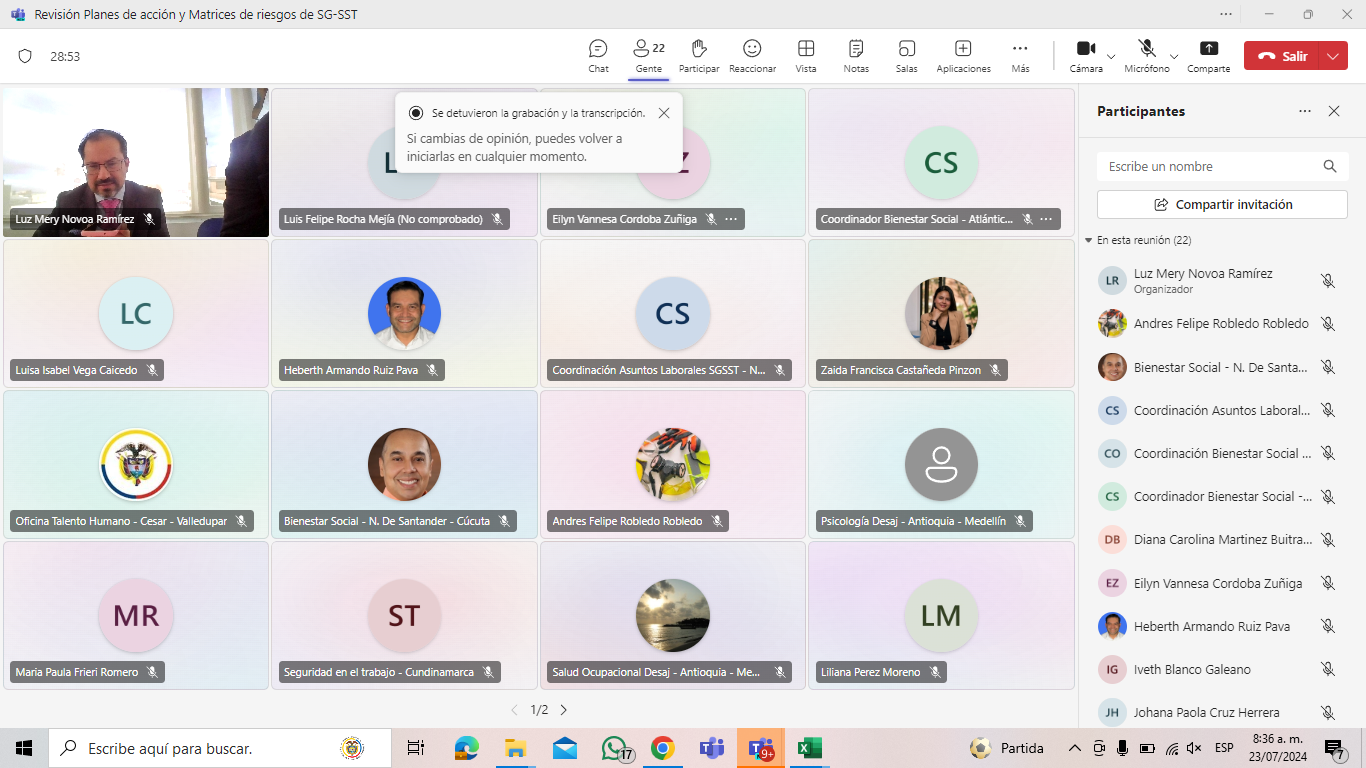
Task: Expand the Salir dropdown arrow
Action: [x=1332, y=56]
